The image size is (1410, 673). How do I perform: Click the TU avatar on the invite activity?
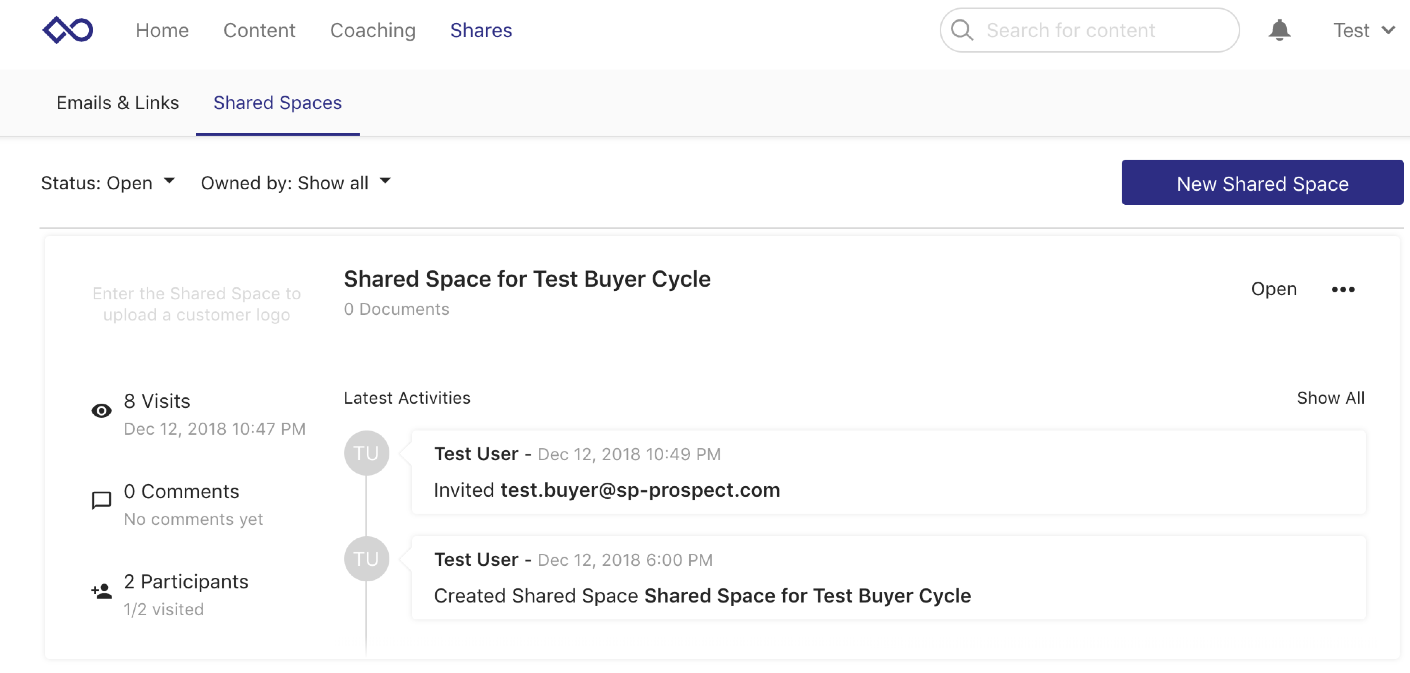pos(366,453)
